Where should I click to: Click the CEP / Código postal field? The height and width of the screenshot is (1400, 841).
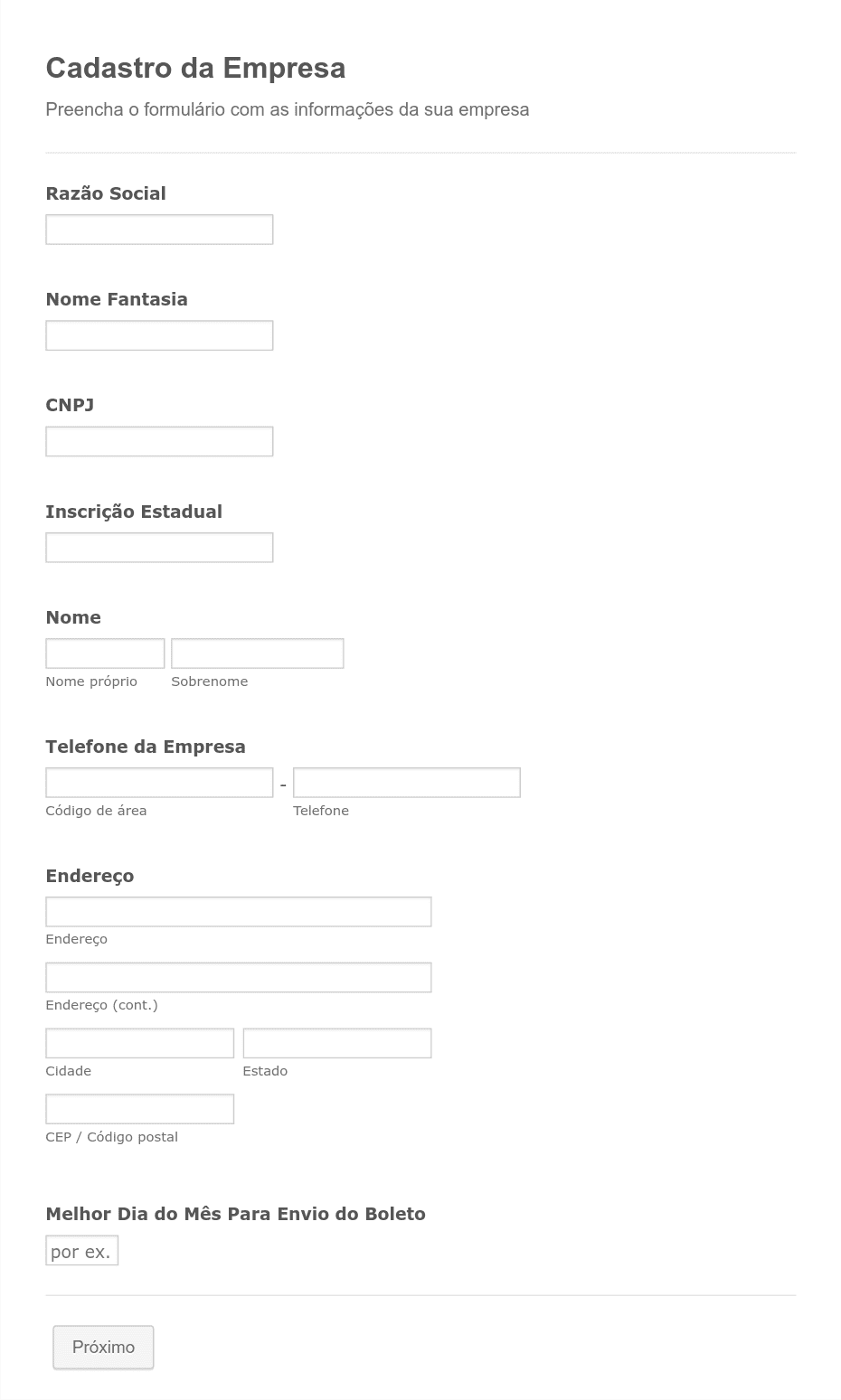(140, 1109)
